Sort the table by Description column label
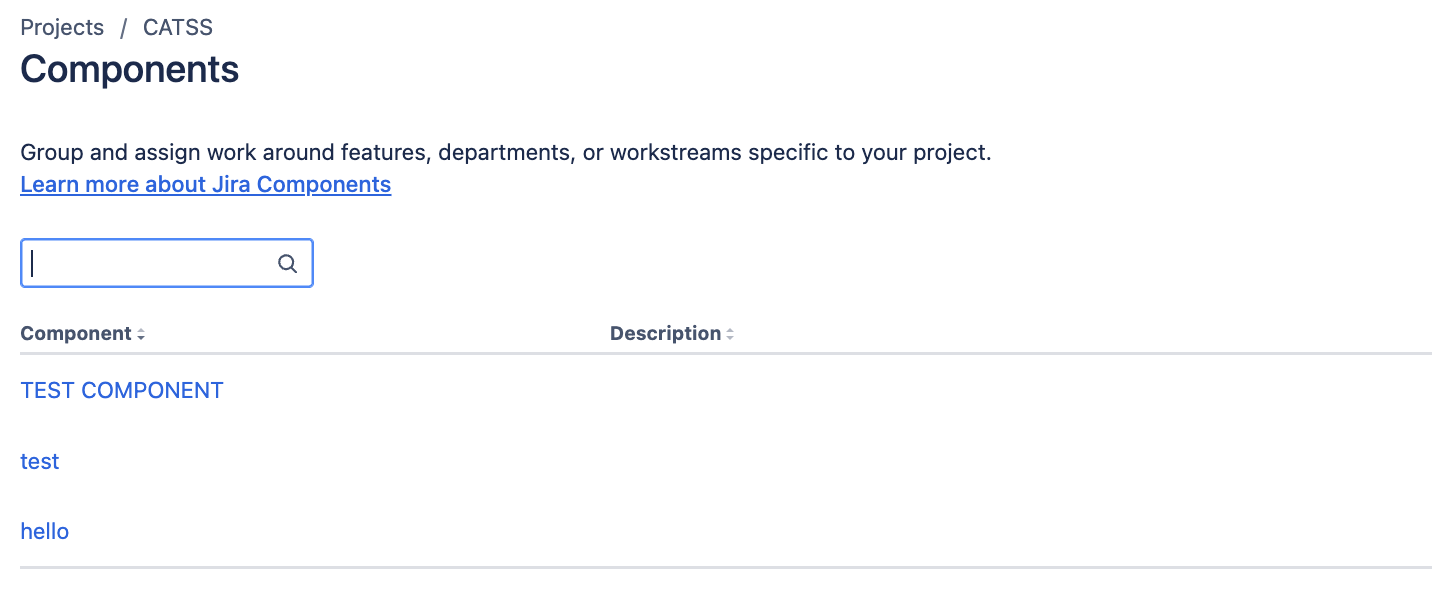This screenshot has width=1432, height=600. point(665,334)
